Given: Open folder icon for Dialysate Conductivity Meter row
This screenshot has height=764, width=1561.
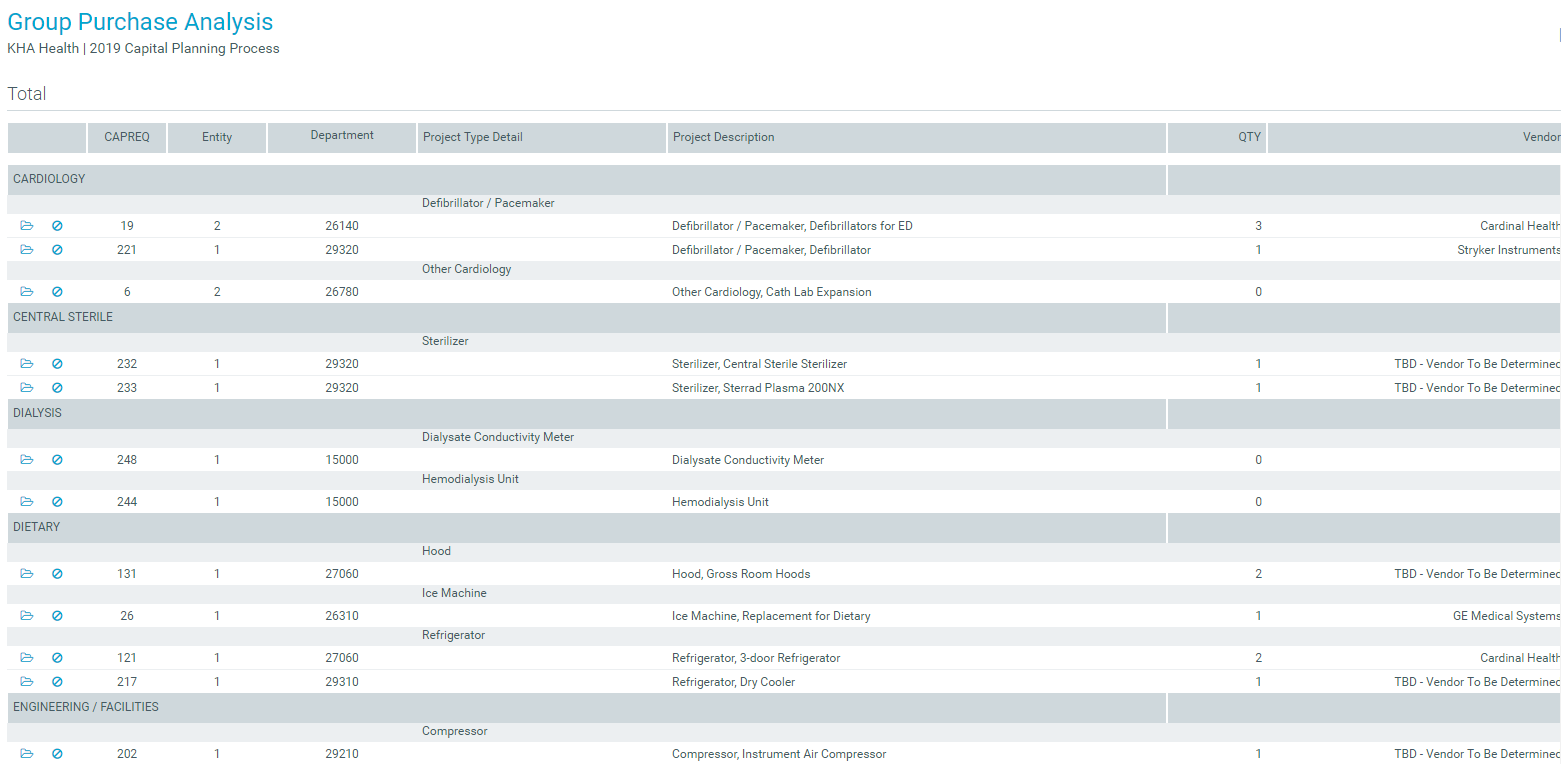Looking at the screenshot, I should point(27,460).
